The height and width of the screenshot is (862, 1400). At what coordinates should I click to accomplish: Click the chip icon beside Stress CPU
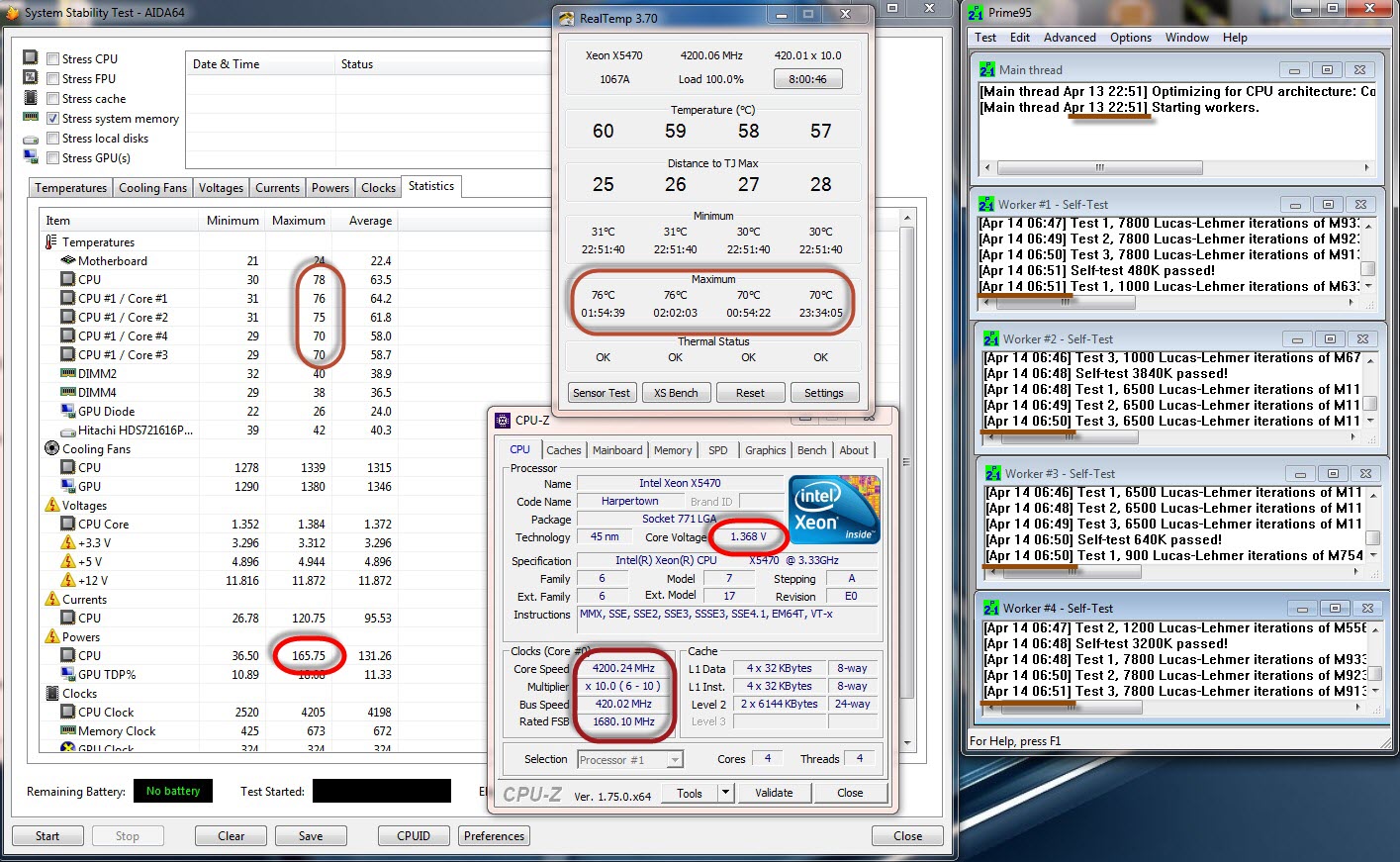pos(31,58)
